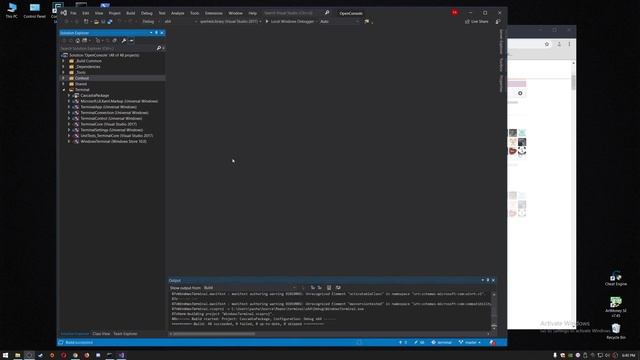Expand the _Build Common folder

(x=63, y=61)
